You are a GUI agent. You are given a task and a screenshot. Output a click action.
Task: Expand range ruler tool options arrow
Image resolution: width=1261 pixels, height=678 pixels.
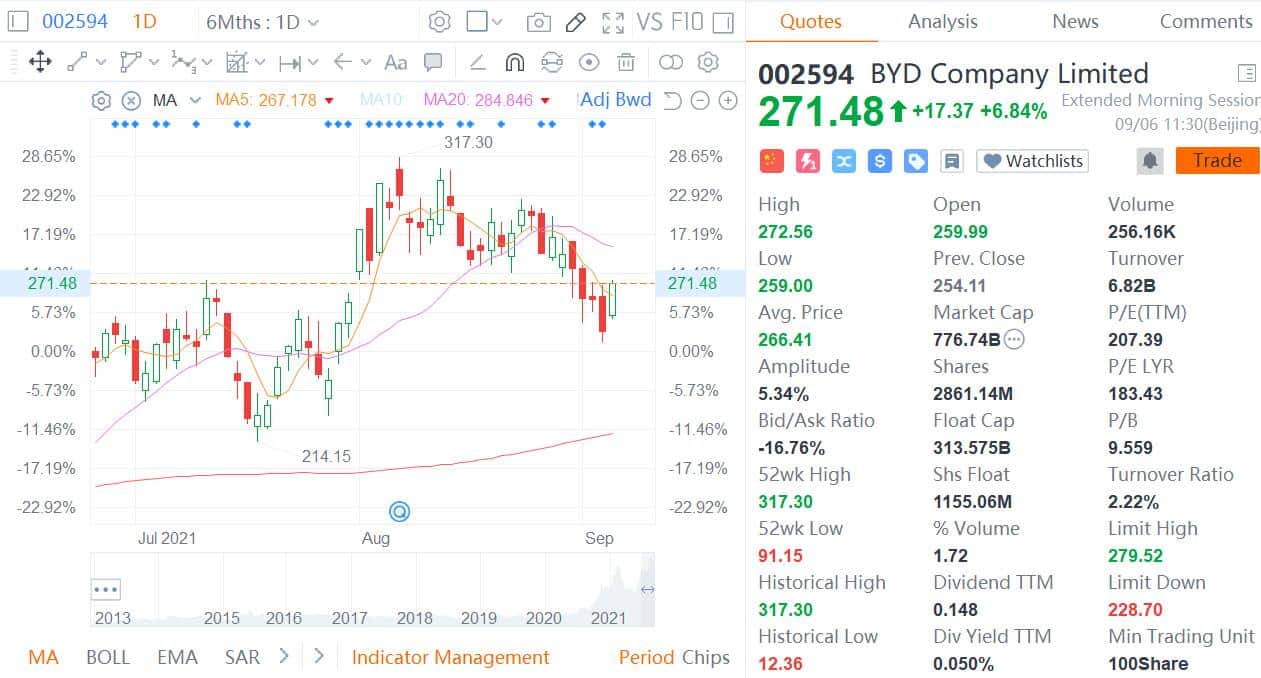313,62
